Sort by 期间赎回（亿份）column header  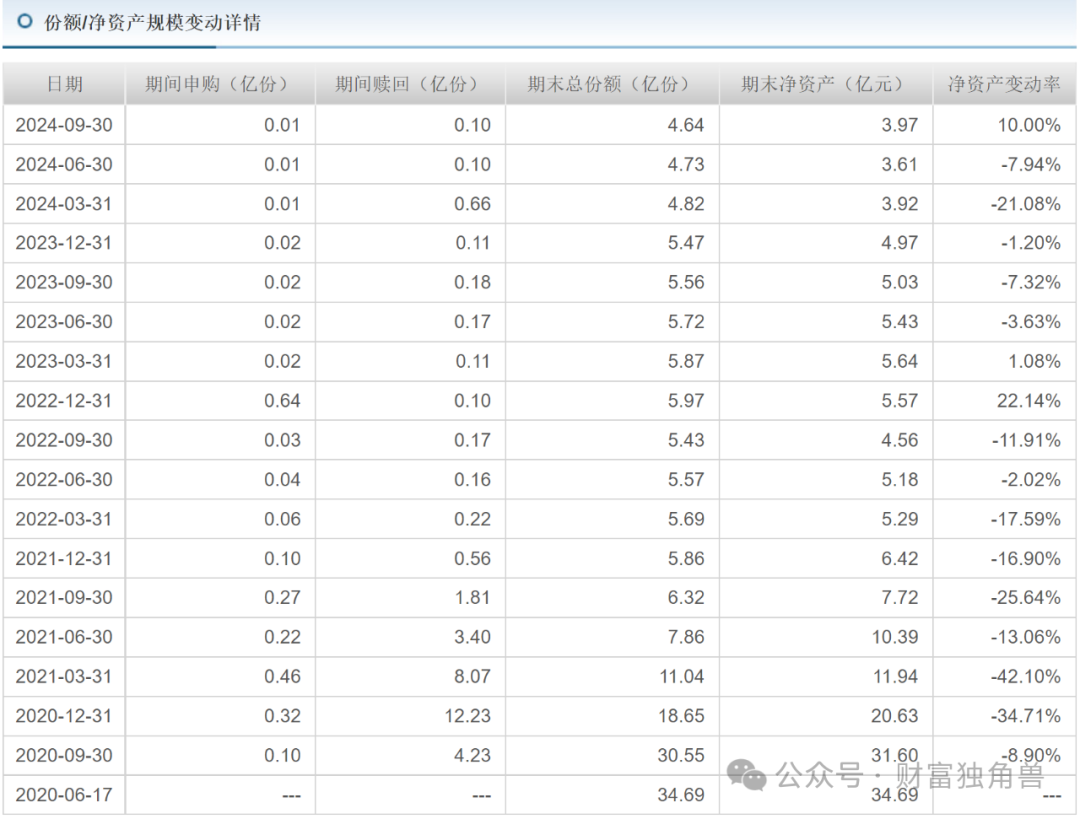click(x=409, y=84)
